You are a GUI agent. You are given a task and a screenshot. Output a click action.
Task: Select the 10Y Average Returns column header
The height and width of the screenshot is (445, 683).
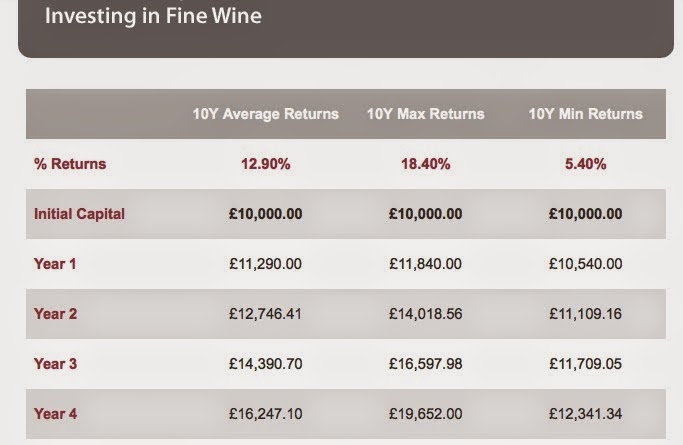265,114
